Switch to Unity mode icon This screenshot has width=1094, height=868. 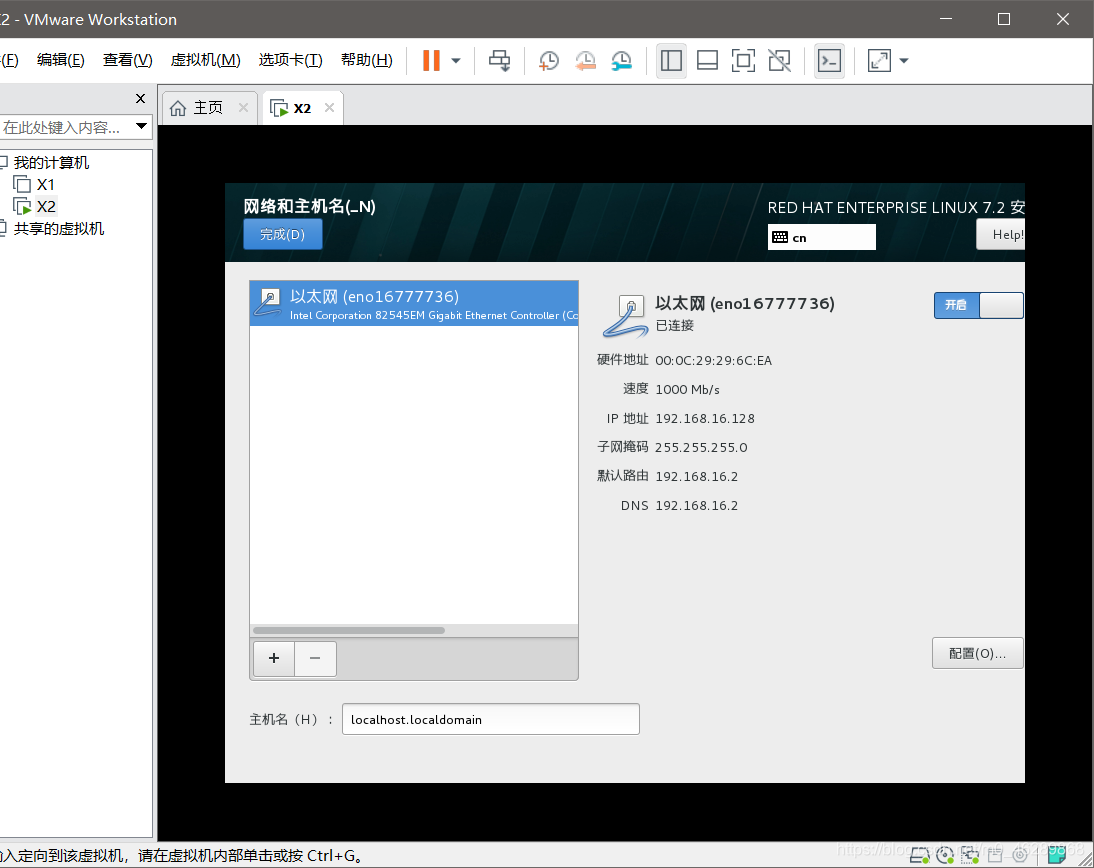pyautogui.click(x=779, y=61)
